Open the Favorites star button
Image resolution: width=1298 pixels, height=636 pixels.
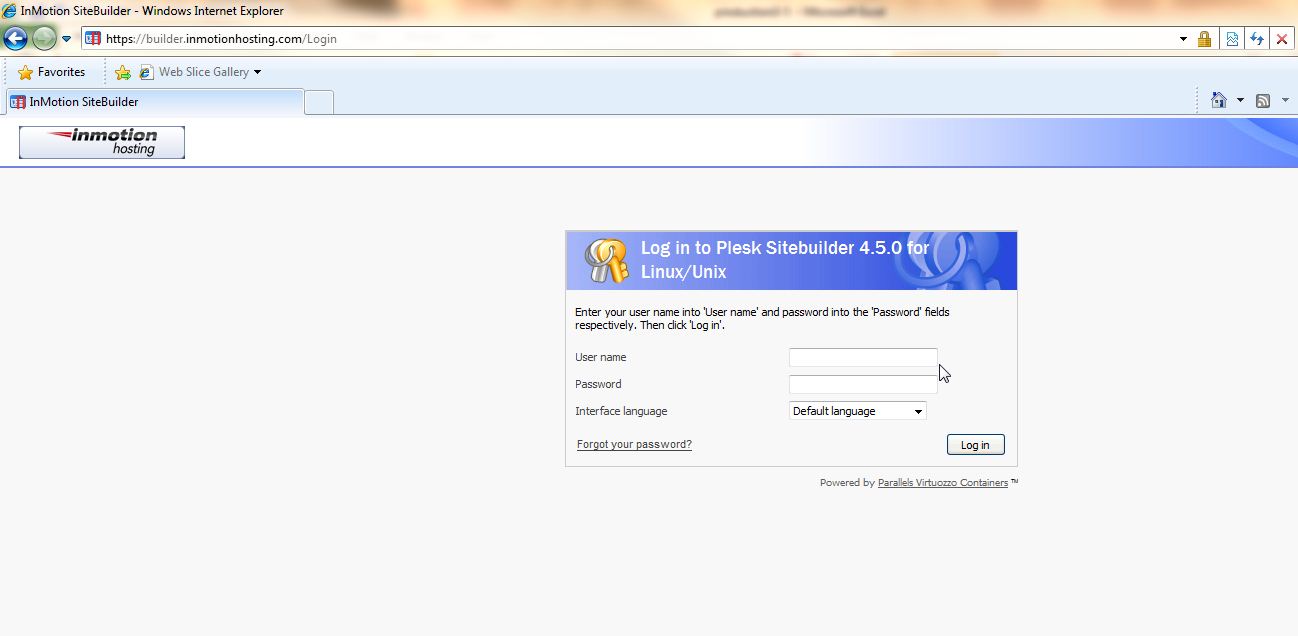point(52,72)
